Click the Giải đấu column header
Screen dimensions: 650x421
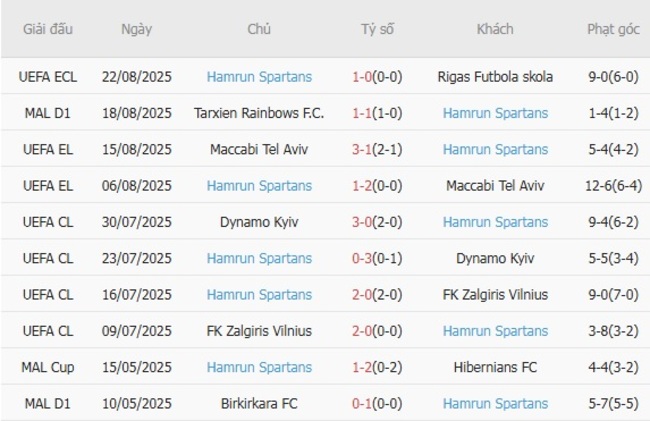point(48,29)
